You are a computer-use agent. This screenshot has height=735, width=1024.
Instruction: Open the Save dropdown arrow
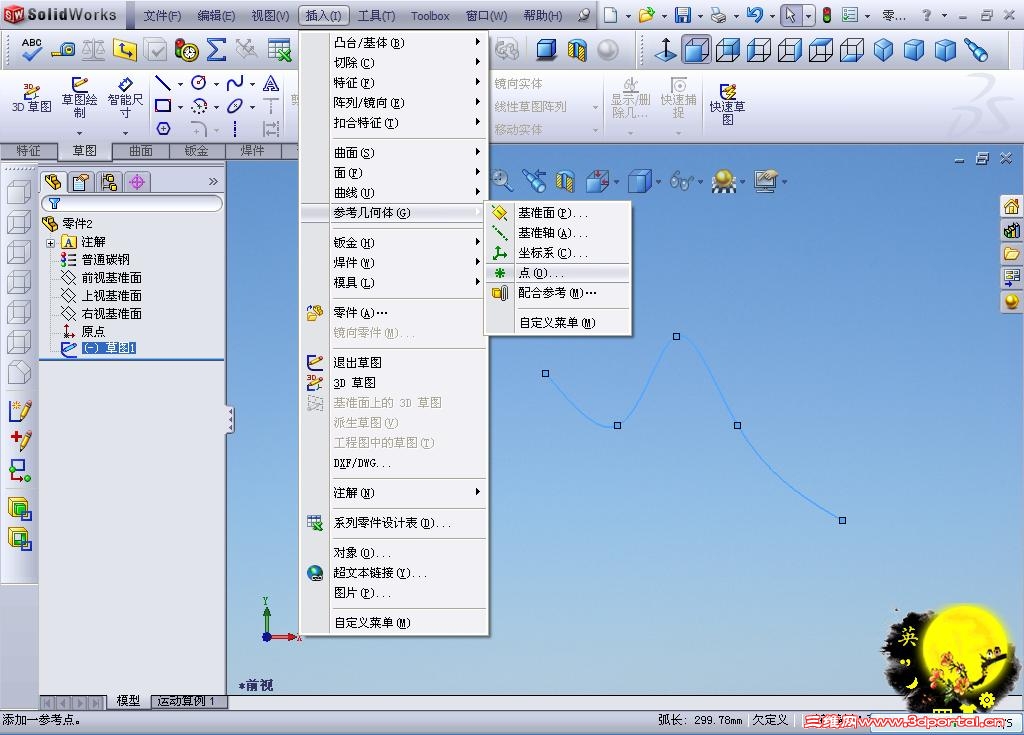coord(699,15)
